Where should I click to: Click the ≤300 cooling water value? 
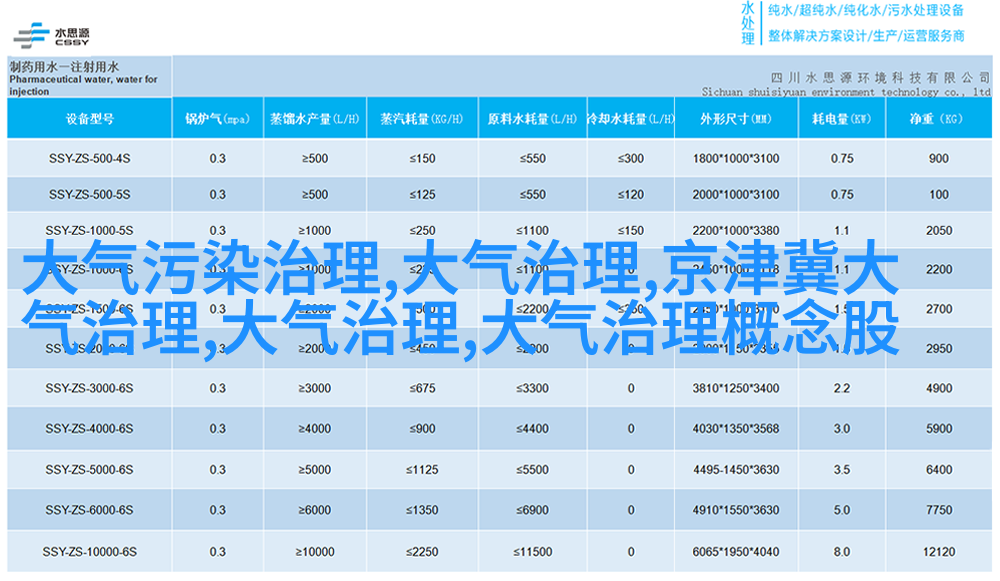(631, 158)
